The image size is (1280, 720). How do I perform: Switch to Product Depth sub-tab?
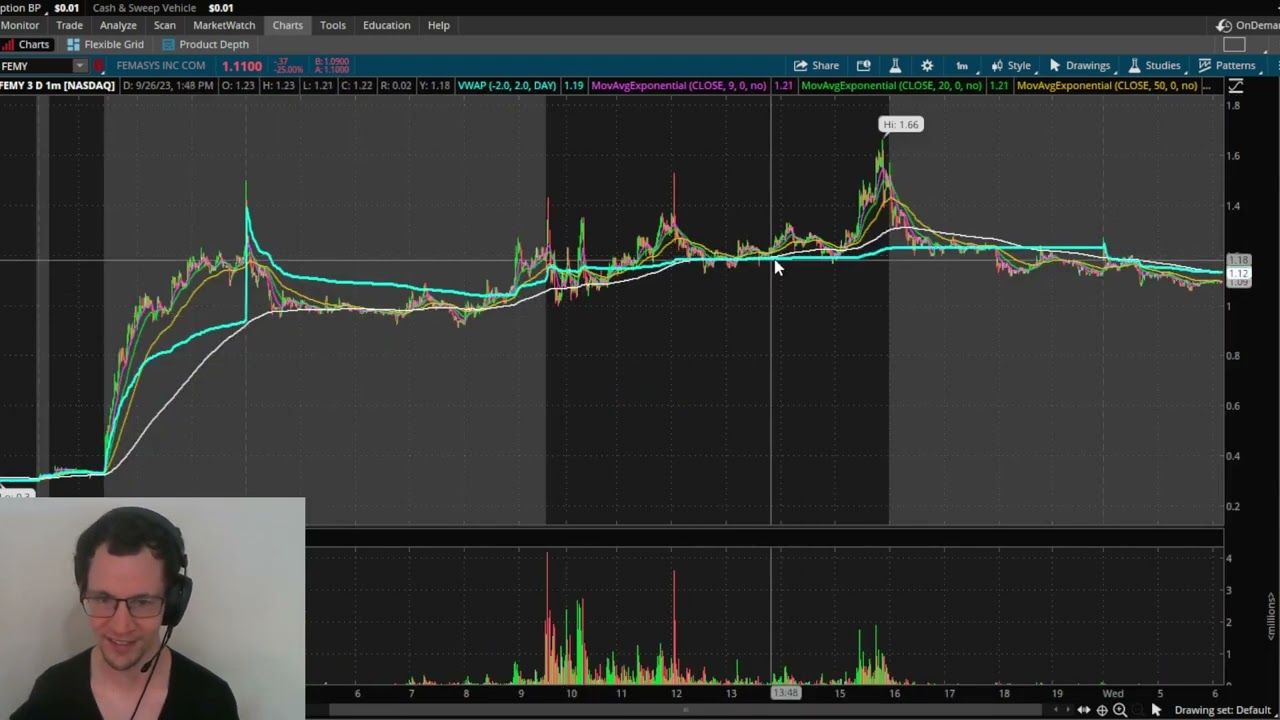coord(205,44)
